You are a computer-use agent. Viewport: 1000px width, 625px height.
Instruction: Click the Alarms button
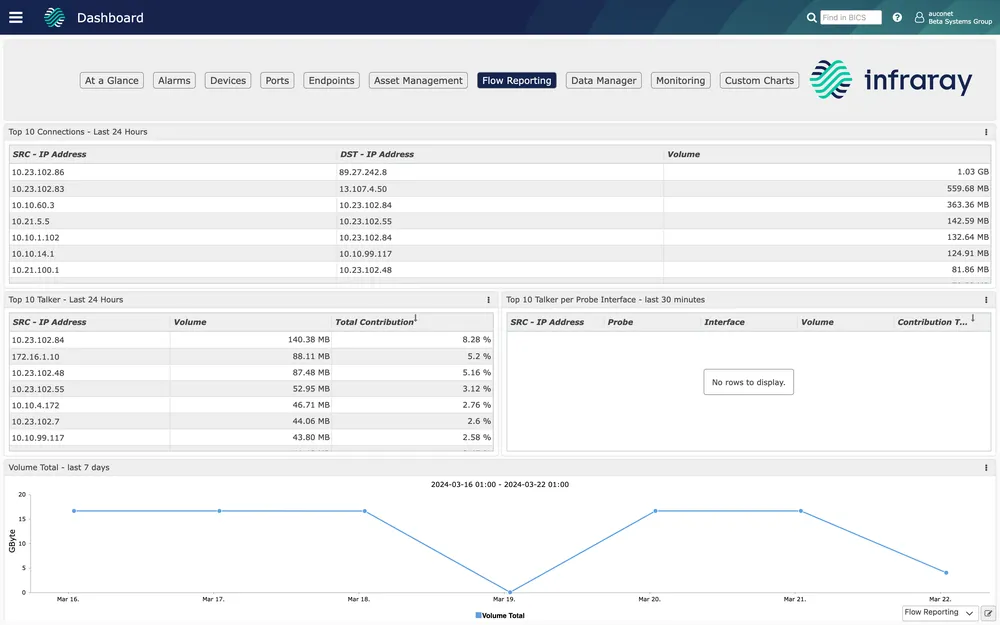(174, 80)
